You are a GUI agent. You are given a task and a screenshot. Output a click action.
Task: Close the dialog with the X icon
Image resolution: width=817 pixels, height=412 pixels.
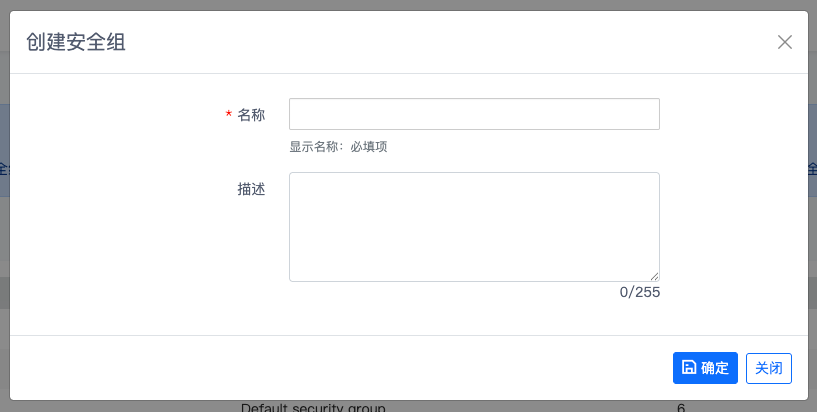[x=785, y=42]
